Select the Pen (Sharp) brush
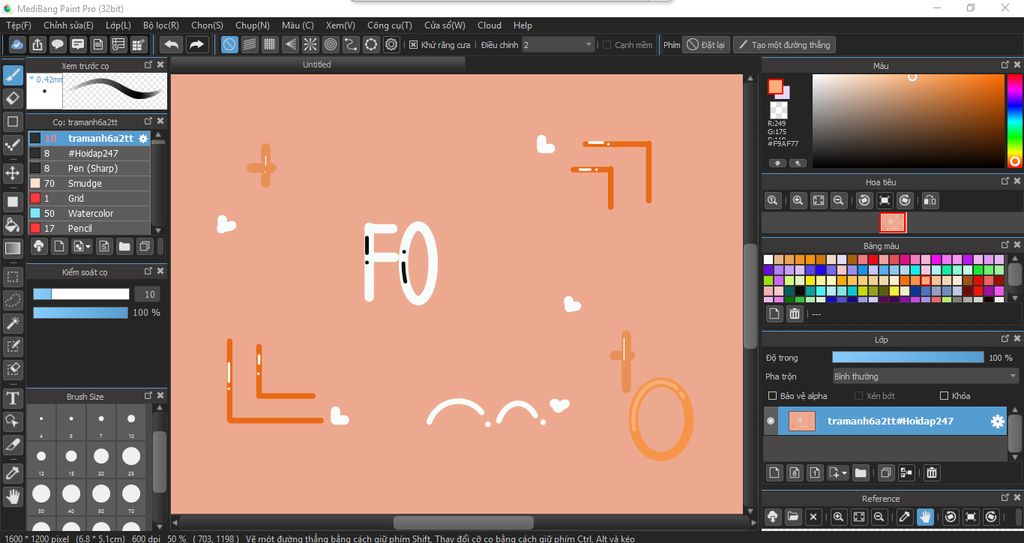This screenshot has width=1024, height=543. [x=89, y=168]
